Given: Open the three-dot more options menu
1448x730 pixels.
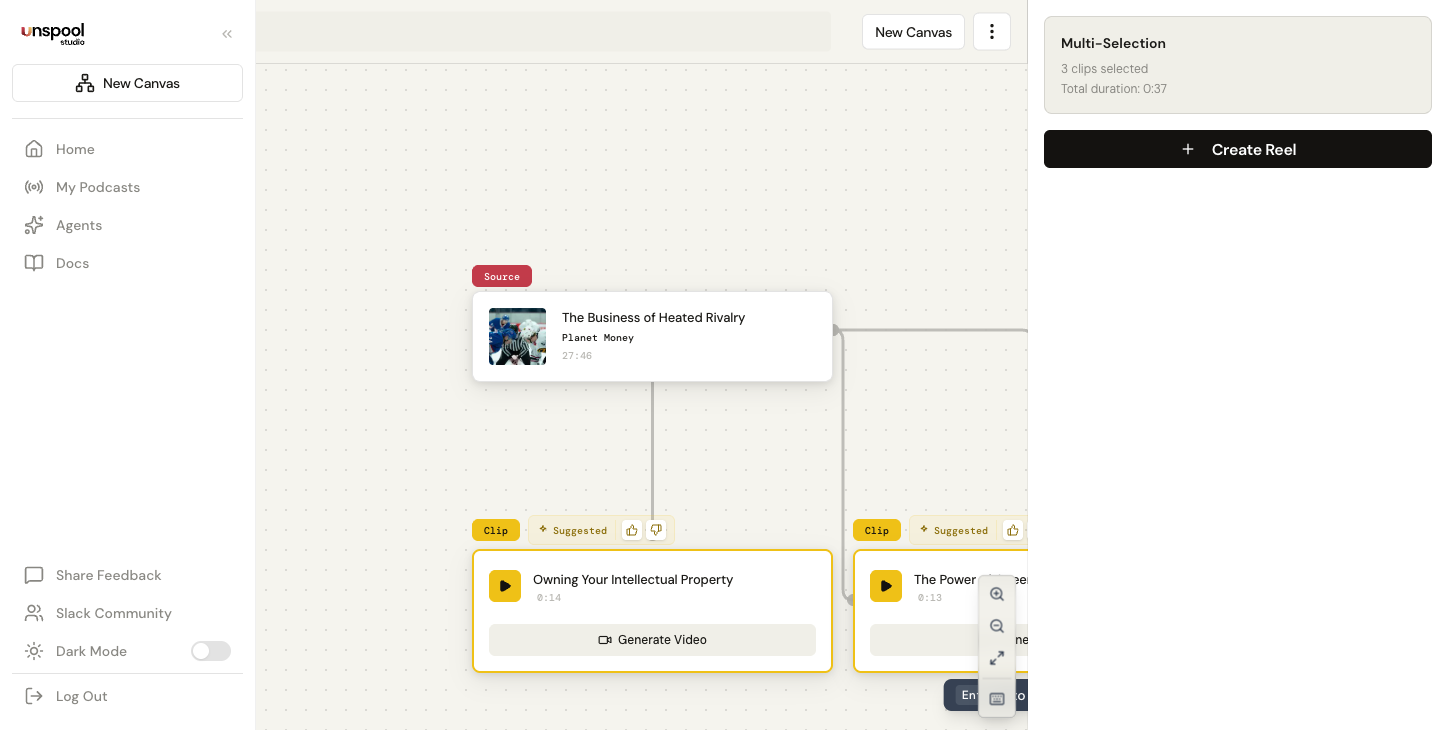Looking at the screenshot, I should coord(991,32).
